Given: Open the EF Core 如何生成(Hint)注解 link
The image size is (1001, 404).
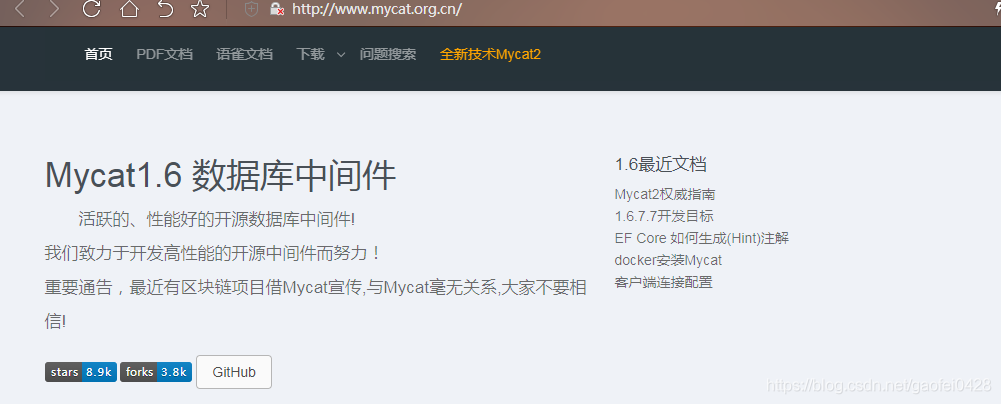Looking at the screenshot, I should [x=702, y=238].
